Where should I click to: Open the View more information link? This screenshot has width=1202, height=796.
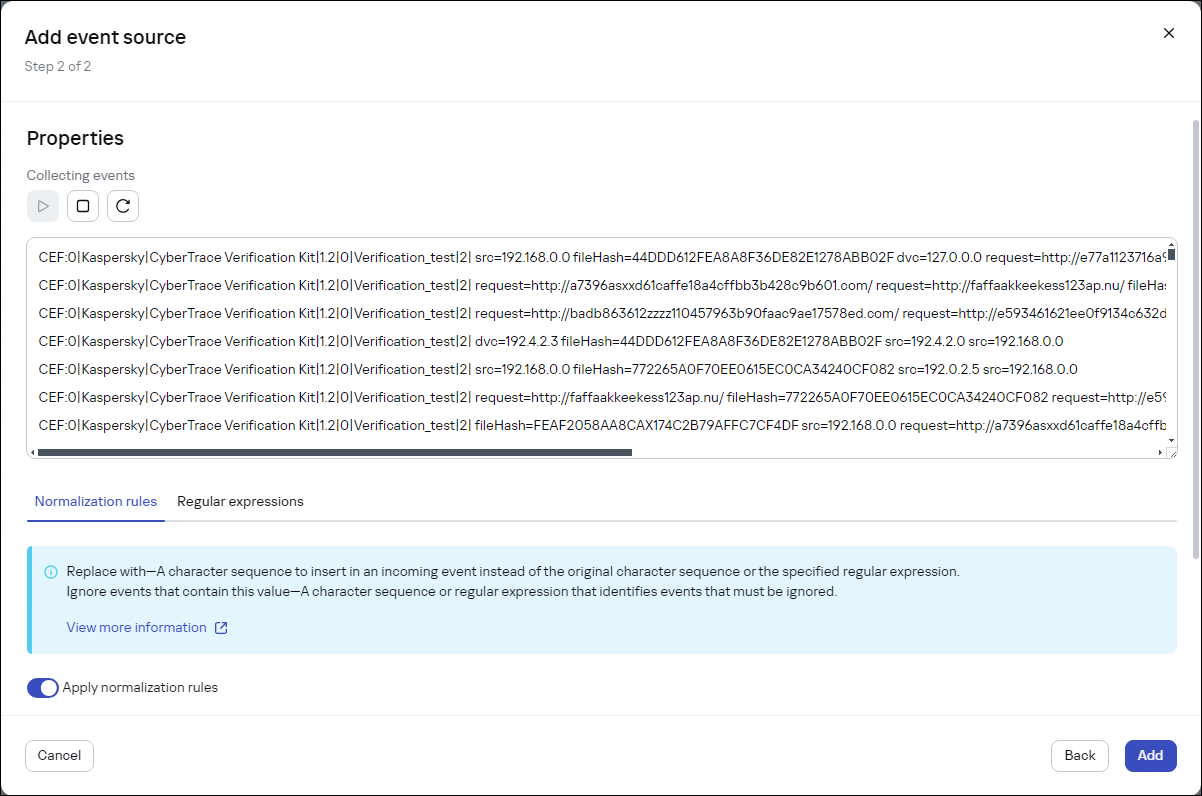point(137,627)
